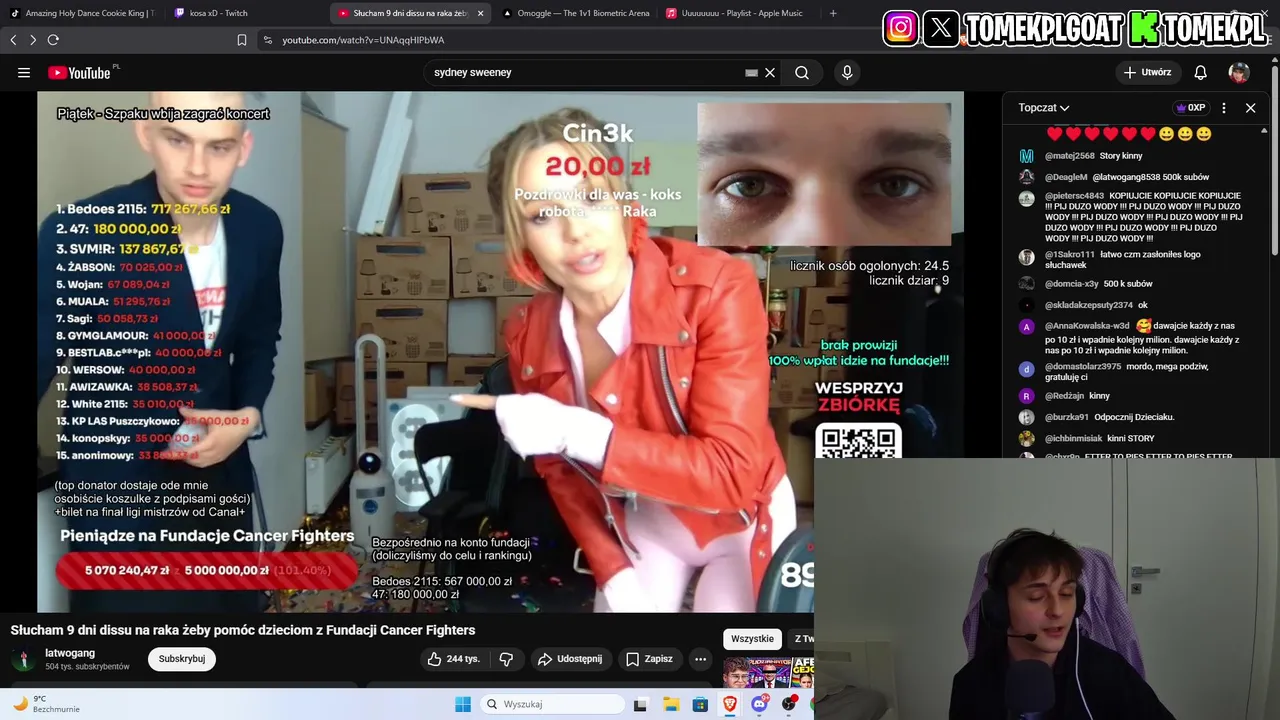Click @AnnaKowalska-w3d chat username

(1087, 326)
